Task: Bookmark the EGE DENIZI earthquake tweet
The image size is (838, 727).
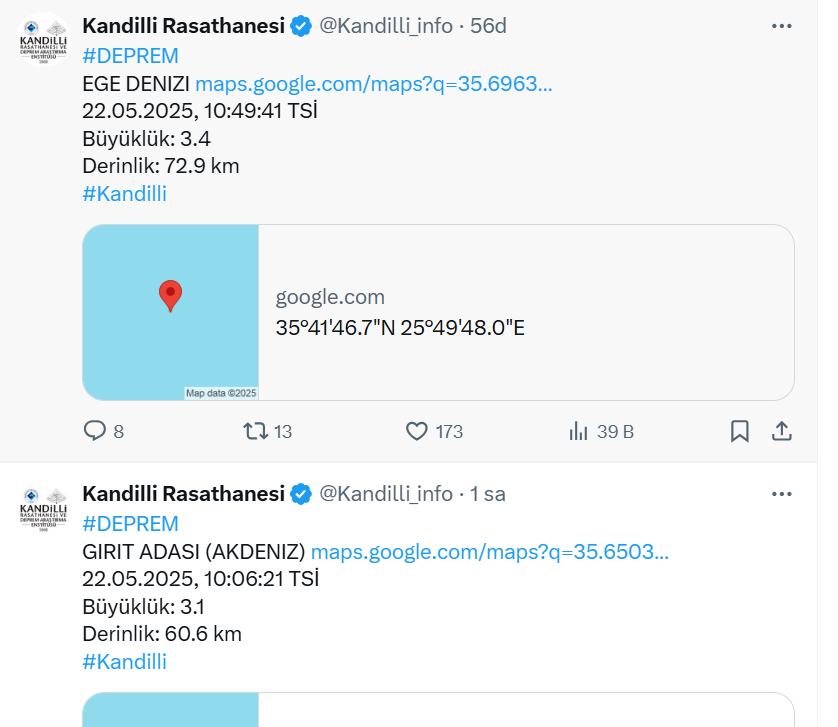Action: [x=739, y=431]
